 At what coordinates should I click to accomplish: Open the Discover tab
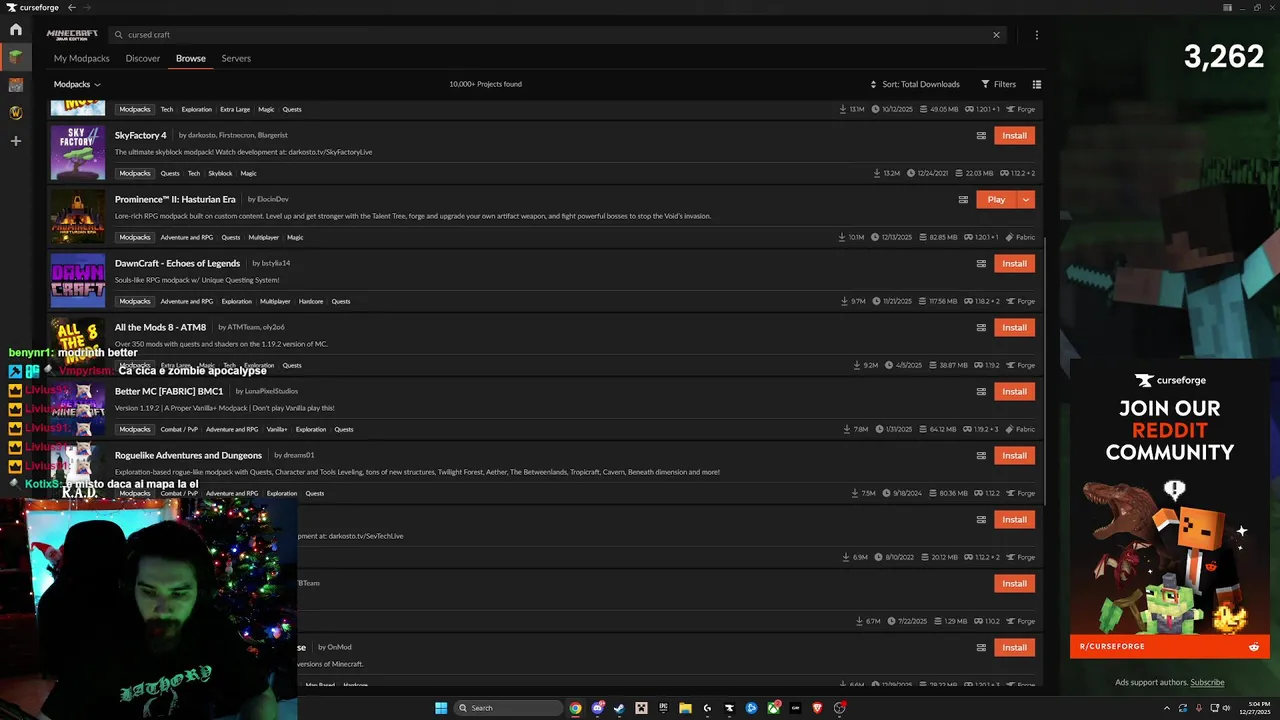click(143, 58)
